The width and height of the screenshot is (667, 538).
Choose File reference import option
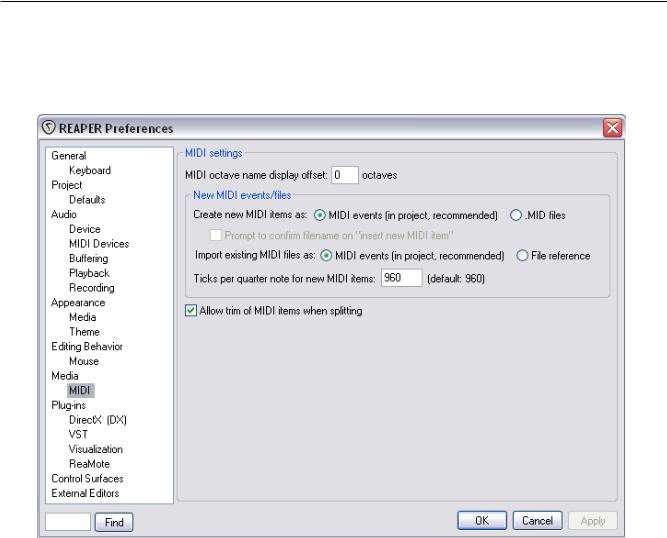pos(522,256)
